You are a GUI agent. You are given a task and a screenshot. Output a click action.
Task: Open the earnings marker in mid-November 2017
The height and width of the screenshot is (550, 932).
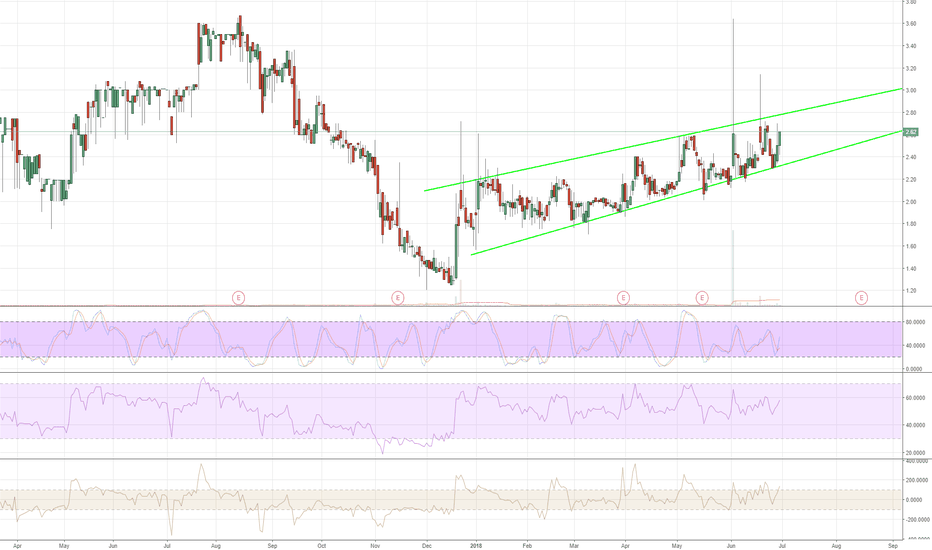pos(398,297)
